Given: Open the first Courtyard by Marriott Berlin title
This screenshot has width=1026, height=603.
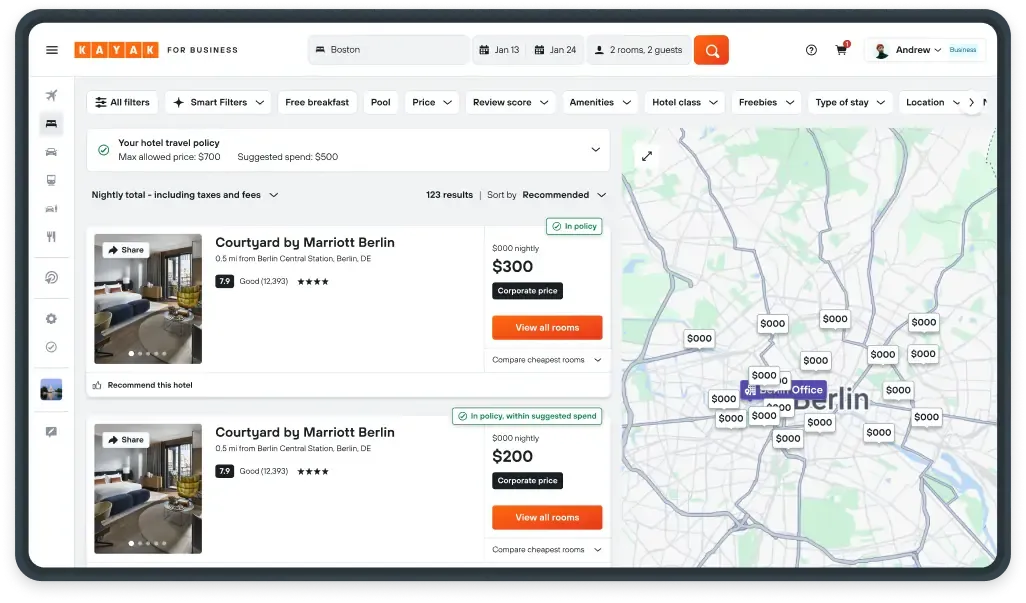Looking at the screenshot, I should coord(305,243).
